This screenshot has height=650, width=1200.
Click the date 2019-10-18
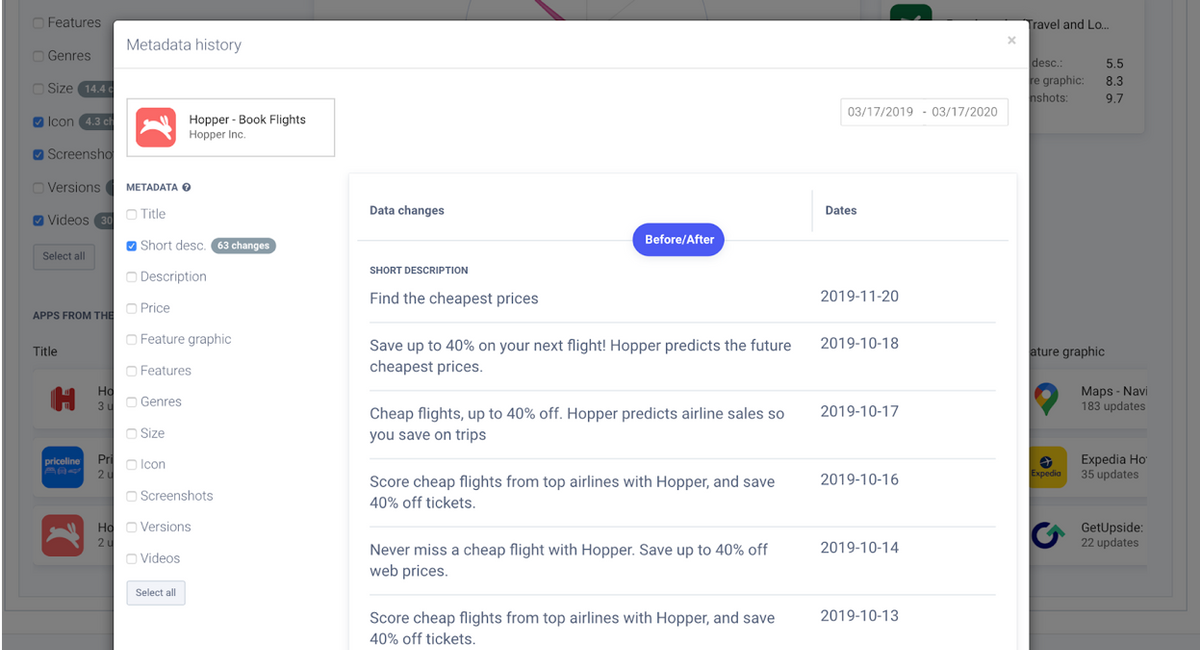[x=860, y=343]
